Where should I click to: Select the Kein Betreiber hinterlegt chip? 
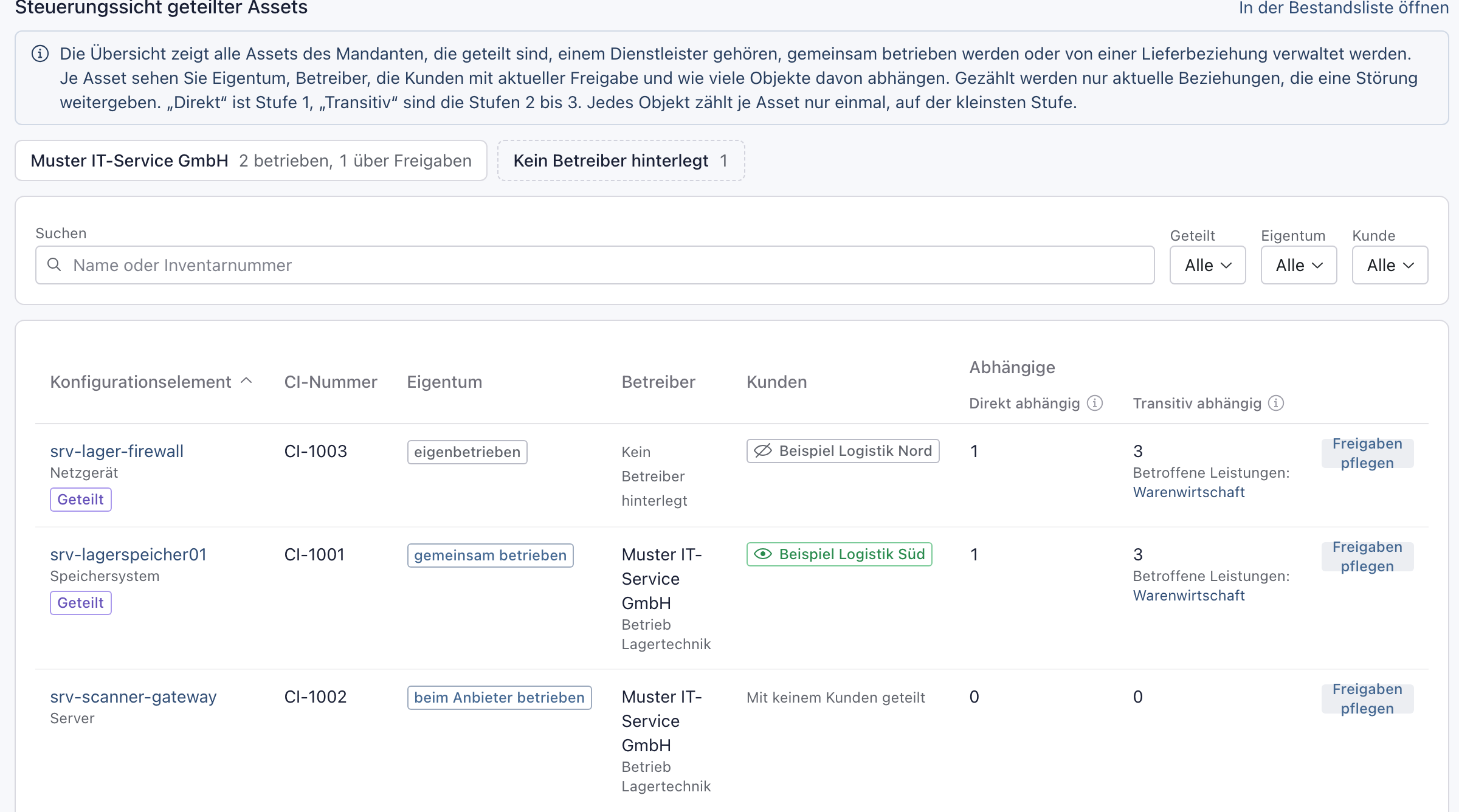click(x=621, y=160)
